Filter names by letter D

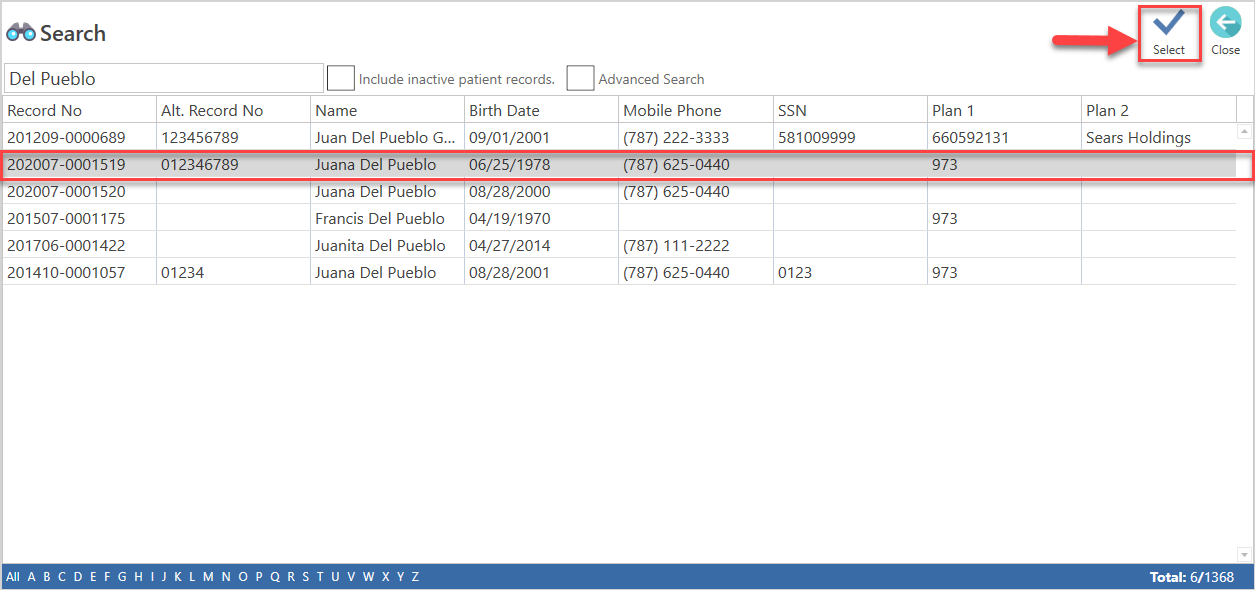click(77, 577)
